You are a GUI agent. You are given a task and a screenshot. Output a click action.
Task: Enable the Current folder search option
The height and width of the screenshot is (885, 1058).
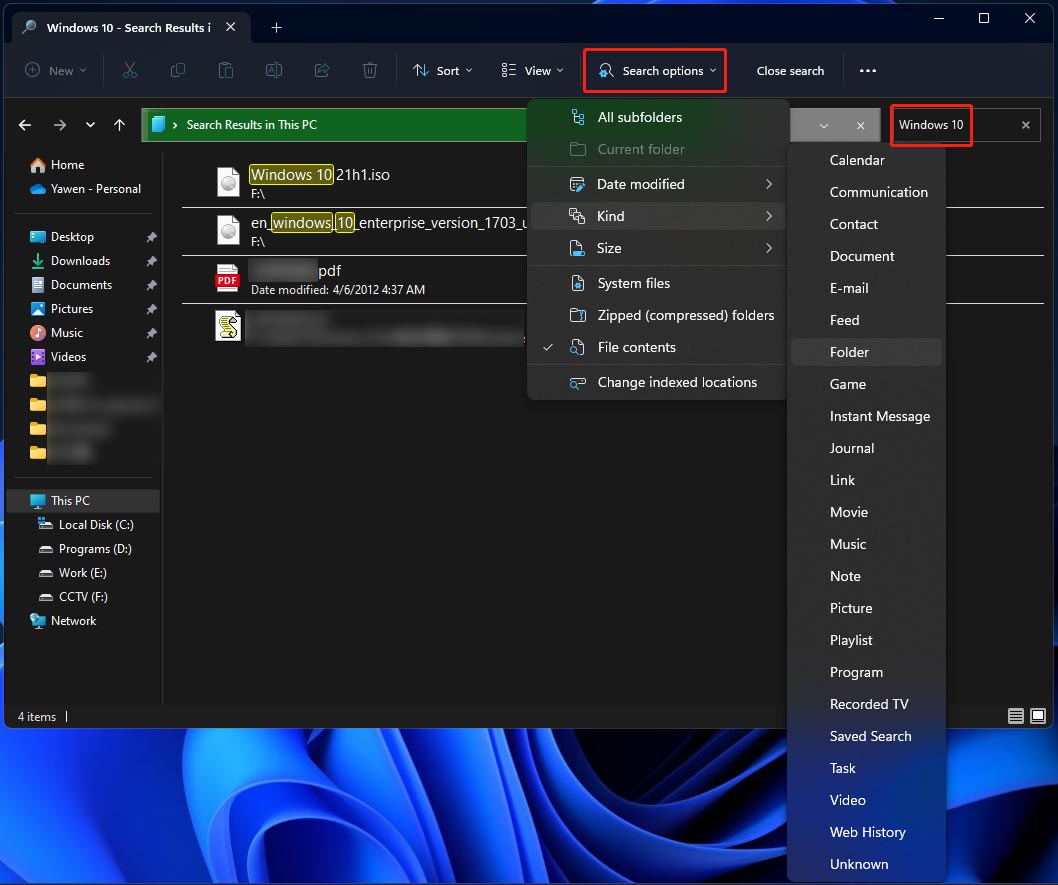click(641, 149)
